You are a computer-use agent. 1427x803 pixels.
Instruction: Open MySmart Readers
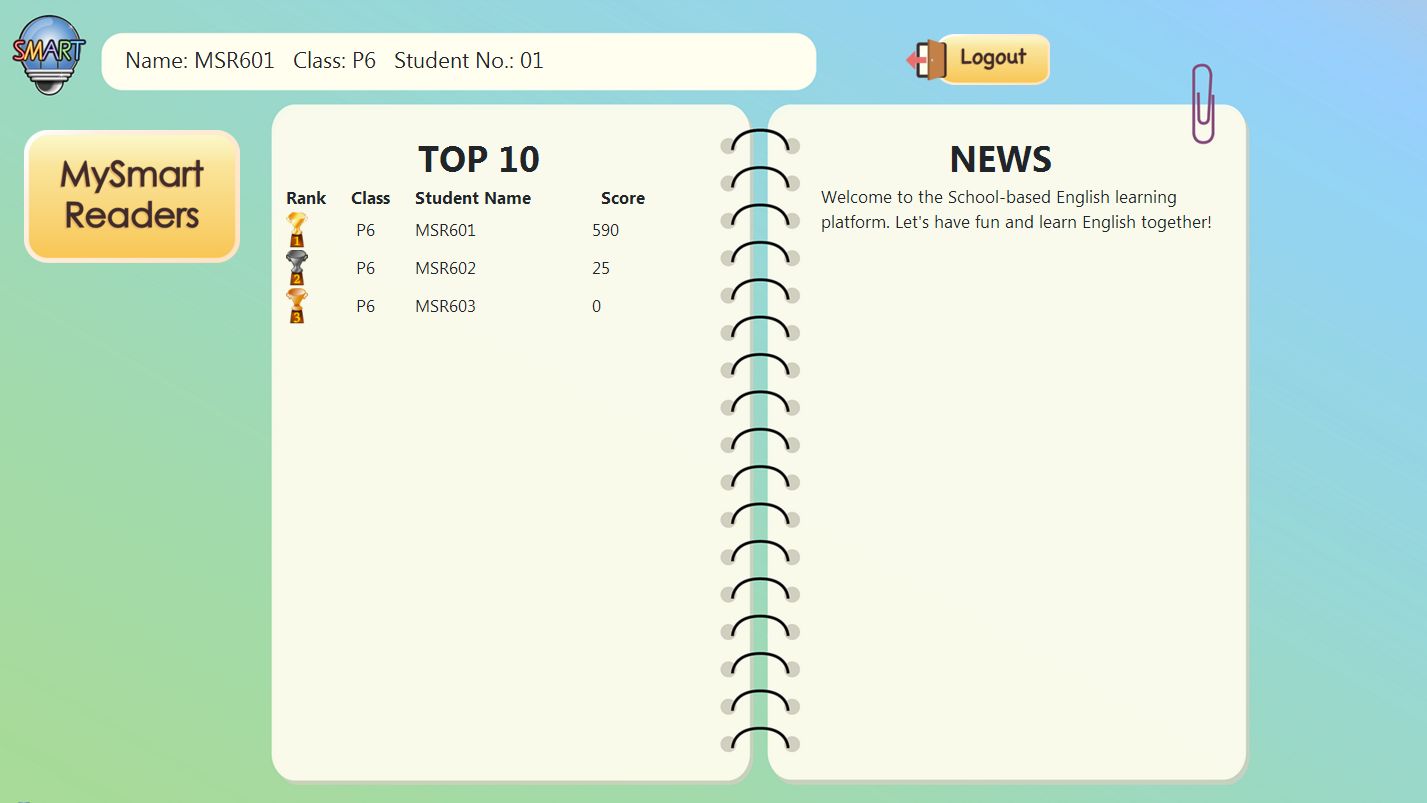click(x=132, y=196)
